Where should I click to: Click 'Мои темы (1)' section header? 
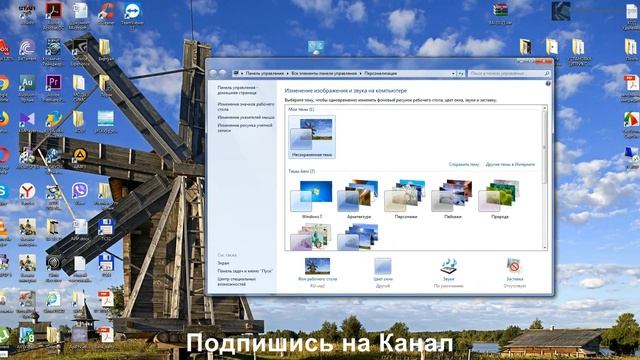(301, 109)
